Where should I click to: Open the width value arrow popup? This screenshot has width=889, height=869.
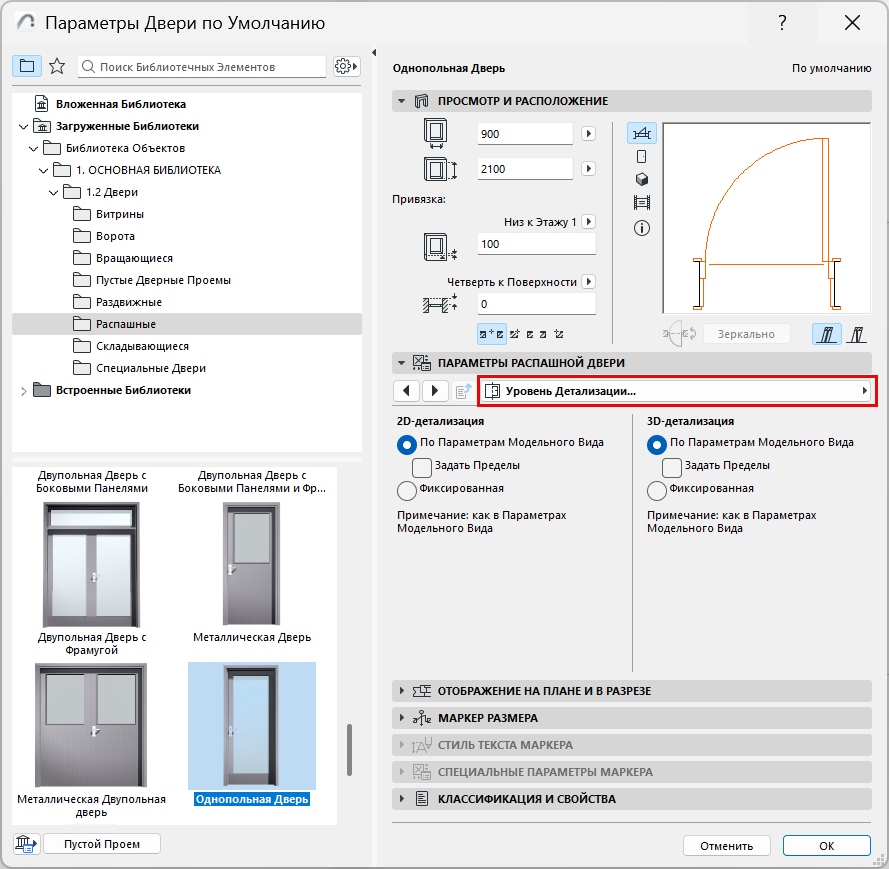588,134
